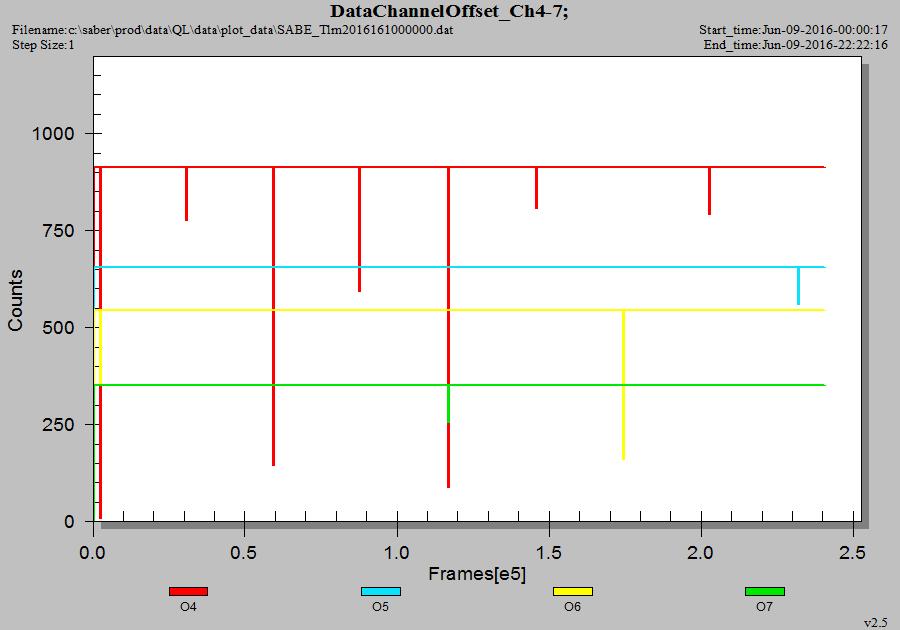Viewport: 900px width, 630px height.
Task: Click the red spike near frame 0.3
Action: [x=187, y=194]
